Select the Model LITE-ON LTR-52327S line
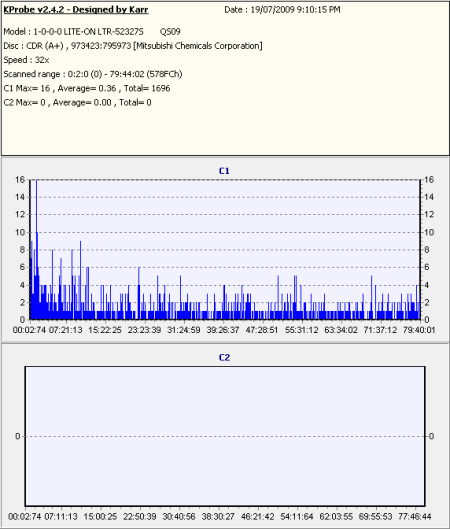Viewport: 450px width, 529px height. pos(92,32)
